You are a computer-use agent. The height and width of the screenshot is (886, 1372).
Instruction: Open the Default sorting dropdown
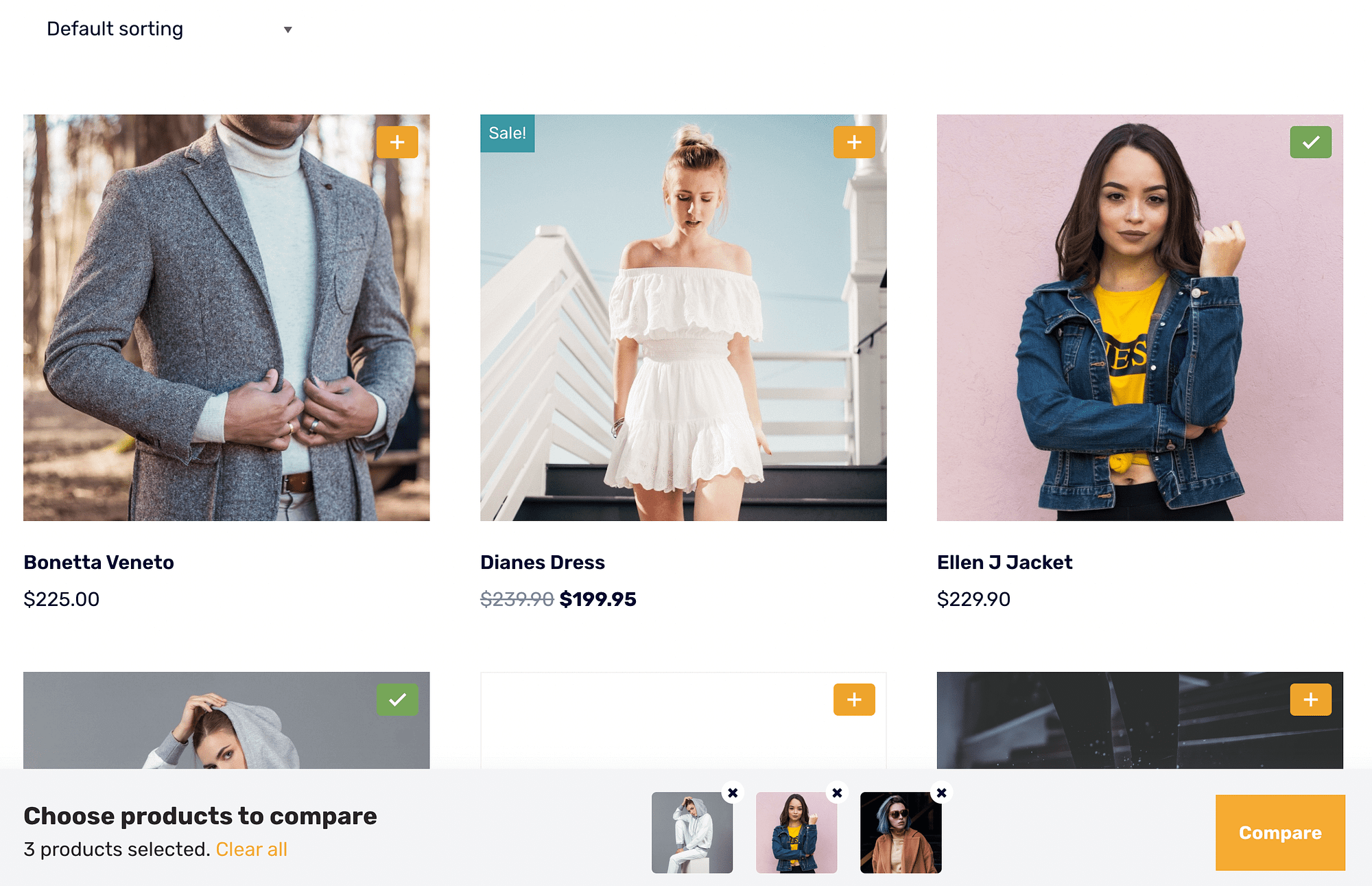pyautogui.click(x=169, y=29)
